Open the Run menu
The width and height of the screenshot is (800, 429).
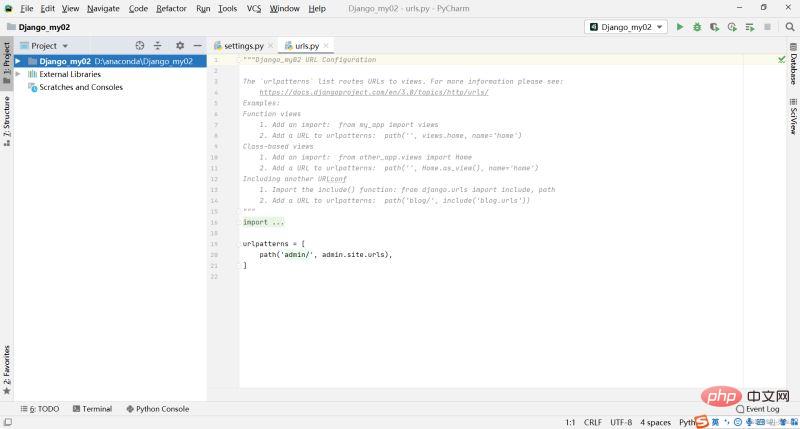point(203,9)
